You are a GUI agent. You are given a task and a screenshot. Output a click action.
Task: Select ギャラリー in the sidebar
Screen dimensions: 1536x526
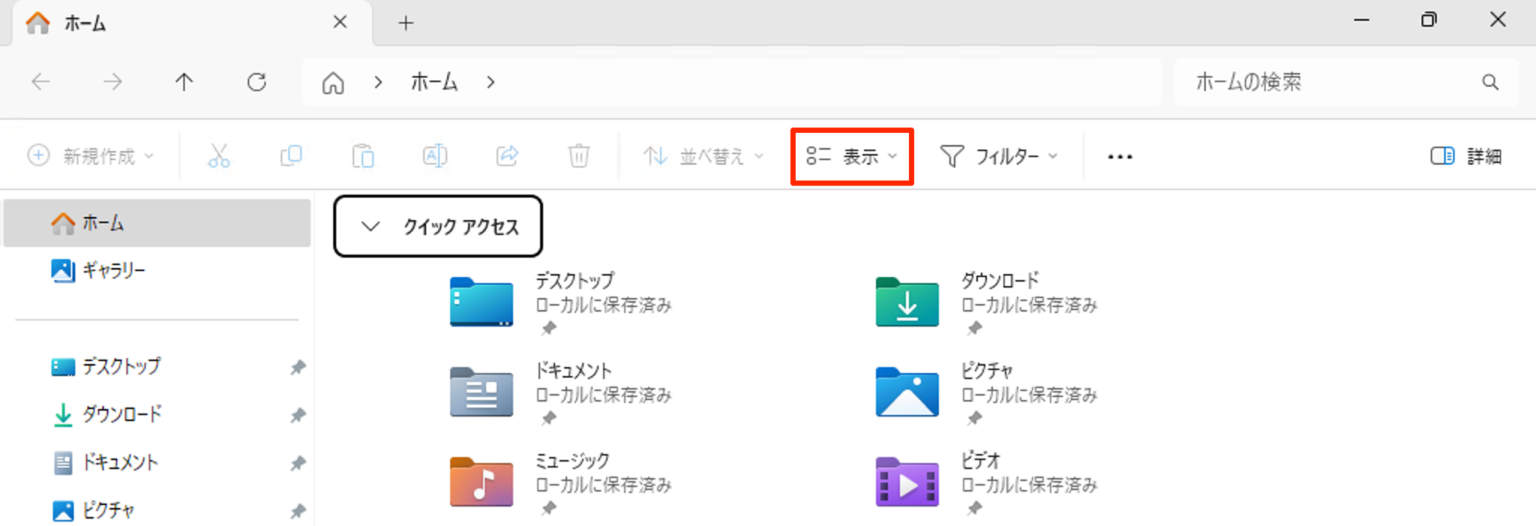coord(157,270)
